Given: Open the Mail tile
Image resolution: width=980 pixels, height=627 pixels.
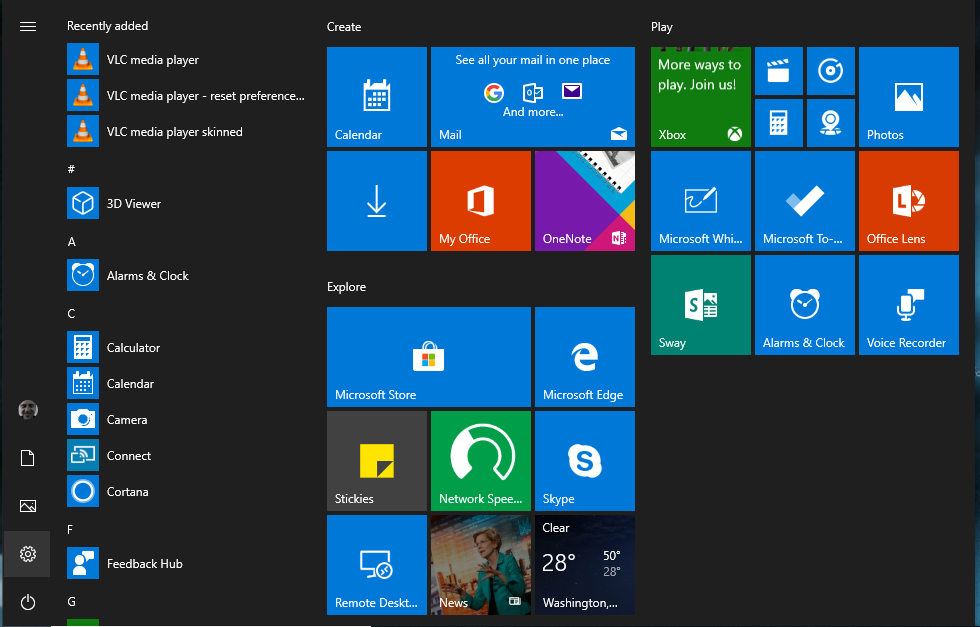Looking at the screenshot, I should point(533,97).
